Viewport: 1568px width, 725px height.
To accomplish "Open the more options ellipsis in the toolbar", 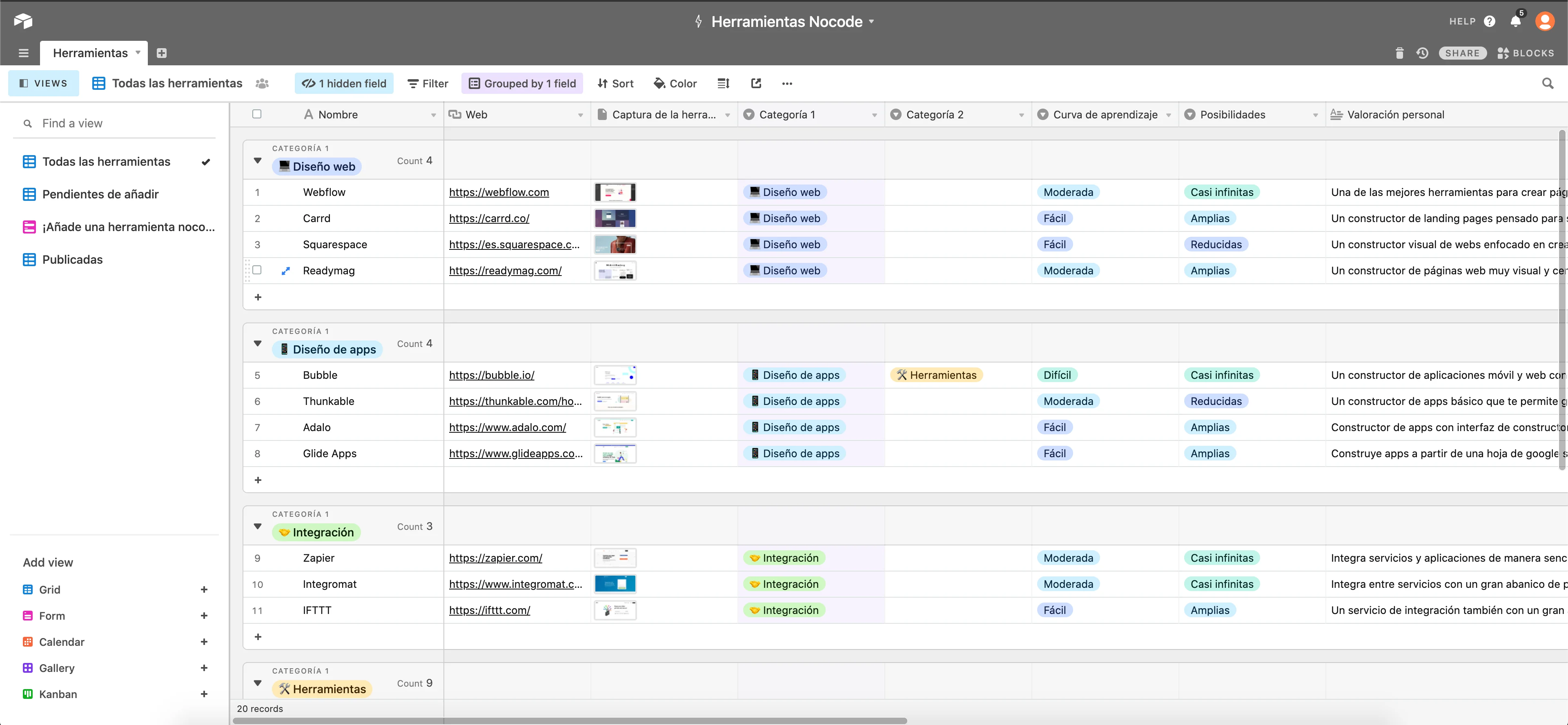I will (787, 83).
